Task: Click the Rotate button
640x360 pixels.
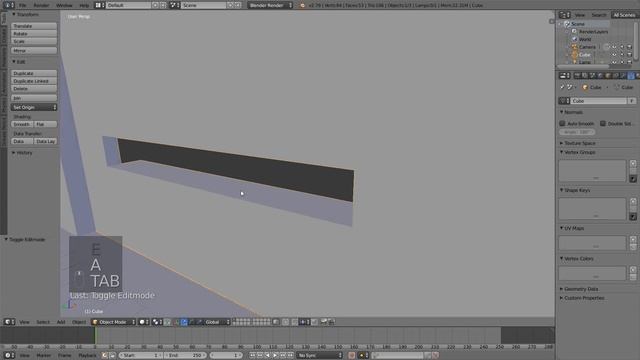Action: [x=34, y=33]
